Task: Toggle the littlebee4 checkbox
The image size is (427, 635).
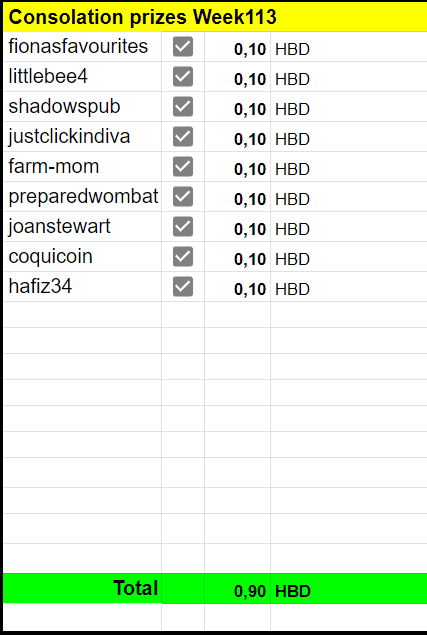Action: (183, 77)
